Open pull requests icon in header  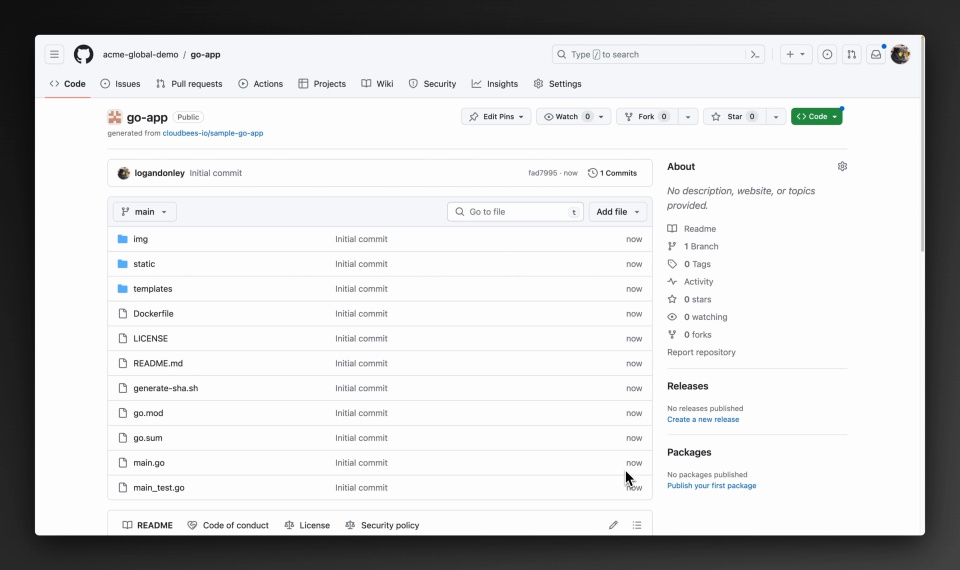(851, 55)
